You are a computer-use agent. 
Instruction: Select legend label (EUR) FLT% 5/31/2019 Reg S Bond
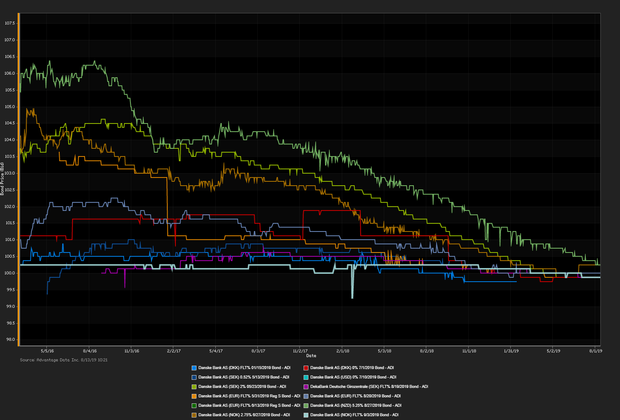(249, 396)
